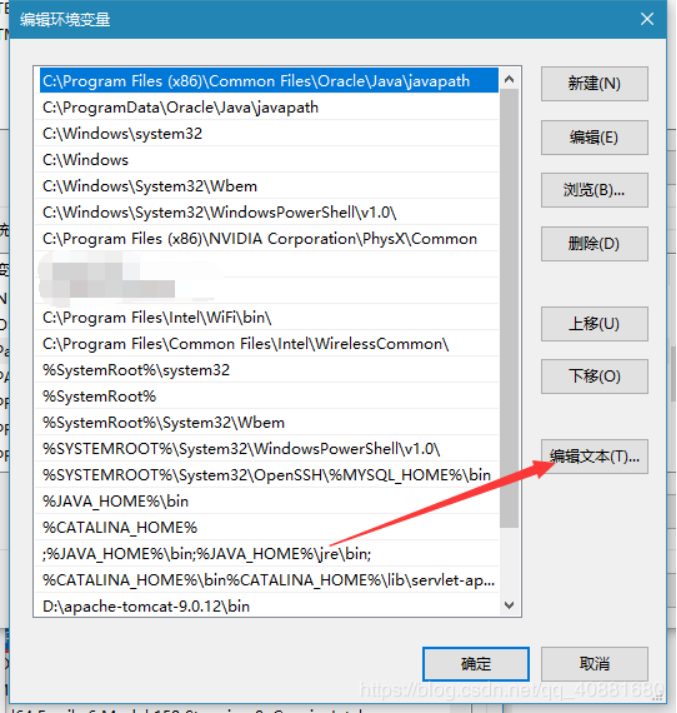Select the OpenSSH\%MYSQL_HOME%\bin entry

tap(267, 475)
